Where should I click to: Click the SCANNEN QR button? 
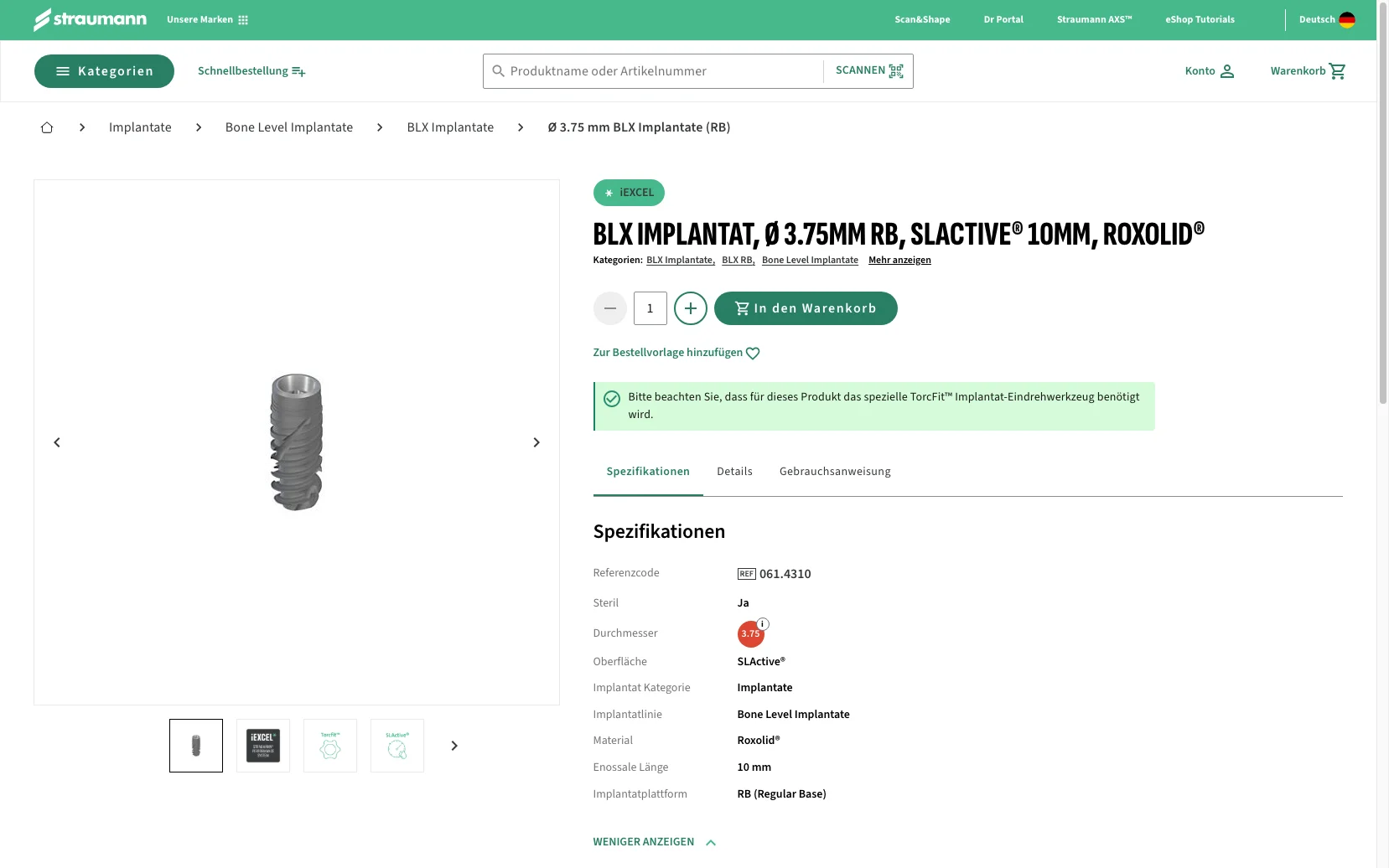869,70
